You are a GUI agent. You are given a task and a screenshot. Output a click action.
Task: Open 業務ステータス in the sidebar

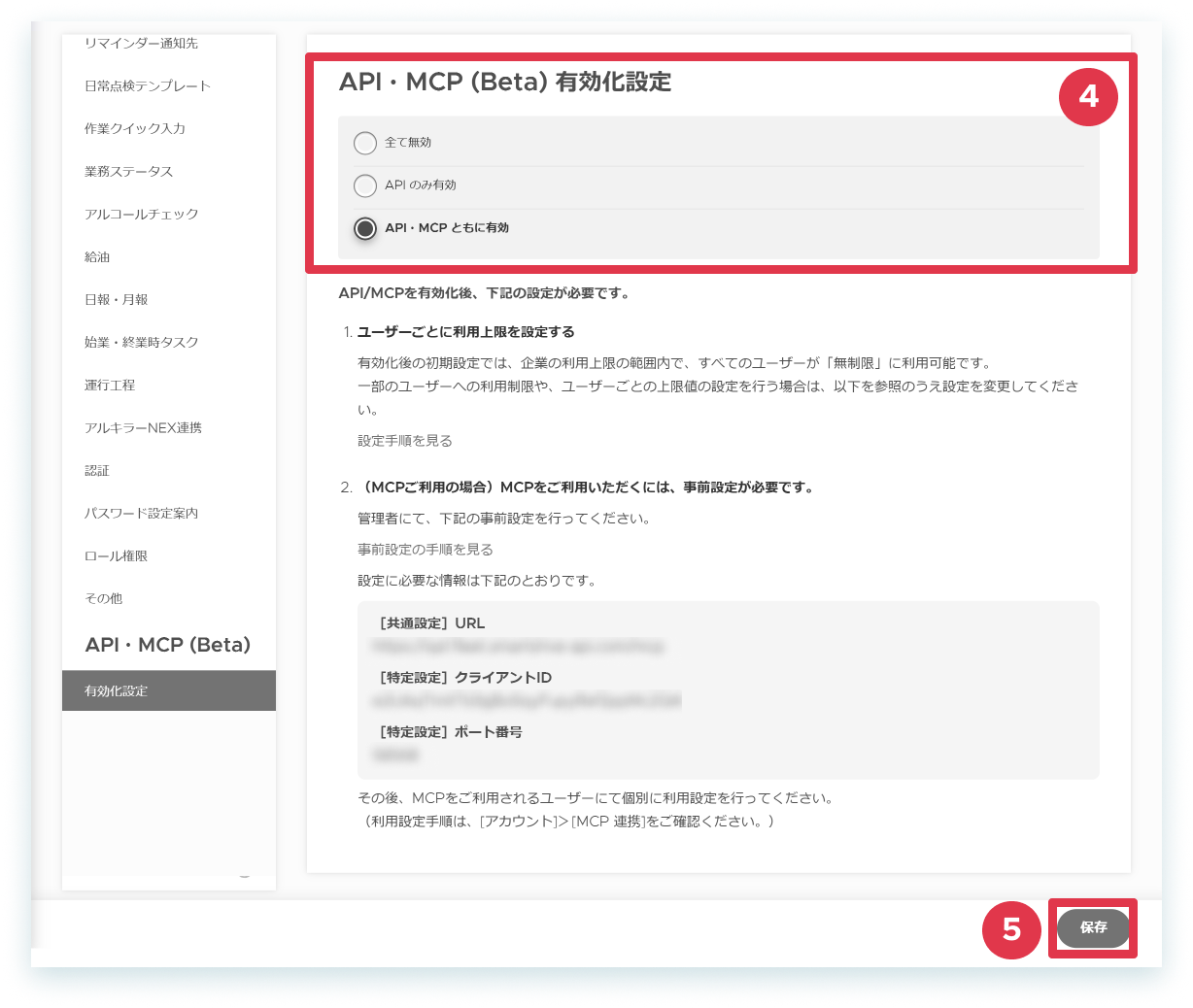[129, 172]
